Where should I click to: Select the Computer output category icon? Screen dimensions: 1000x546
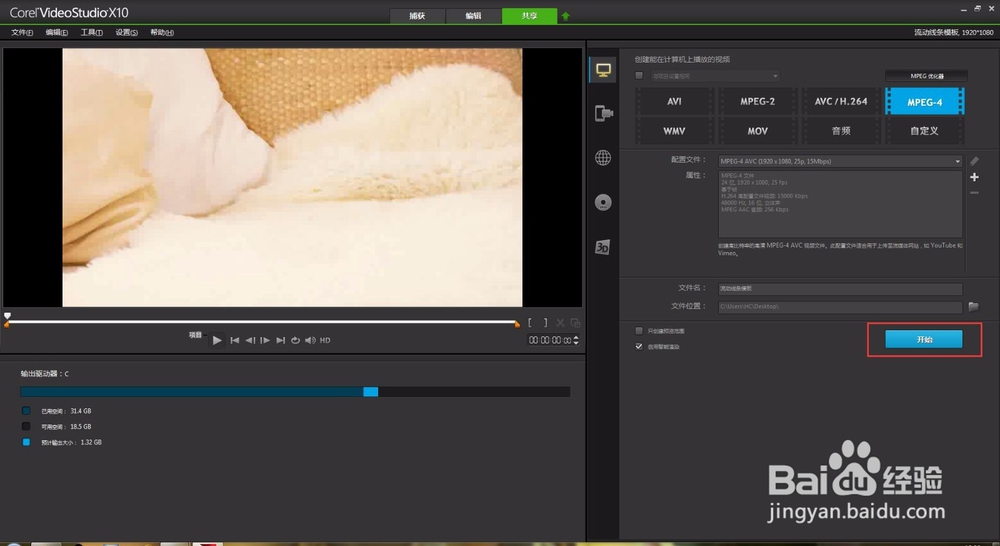(x=603, y=70)
